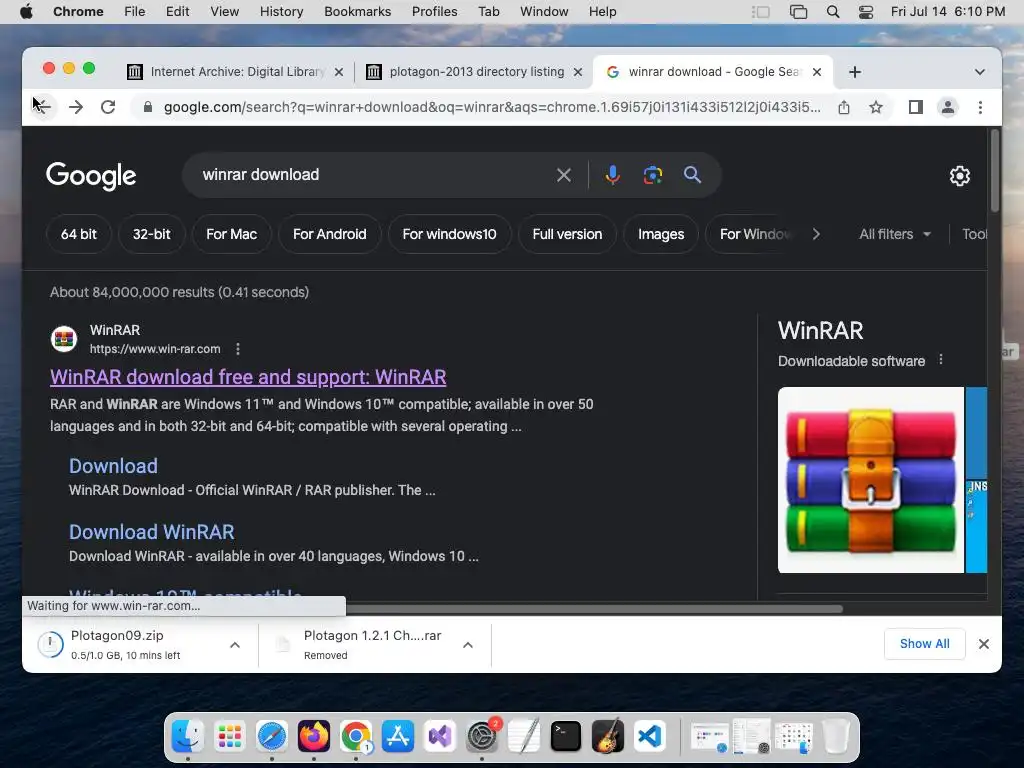Filter results by 64 bit chip
The height and width of the screenshot is (768, 1024).
[x=78, y=234]
